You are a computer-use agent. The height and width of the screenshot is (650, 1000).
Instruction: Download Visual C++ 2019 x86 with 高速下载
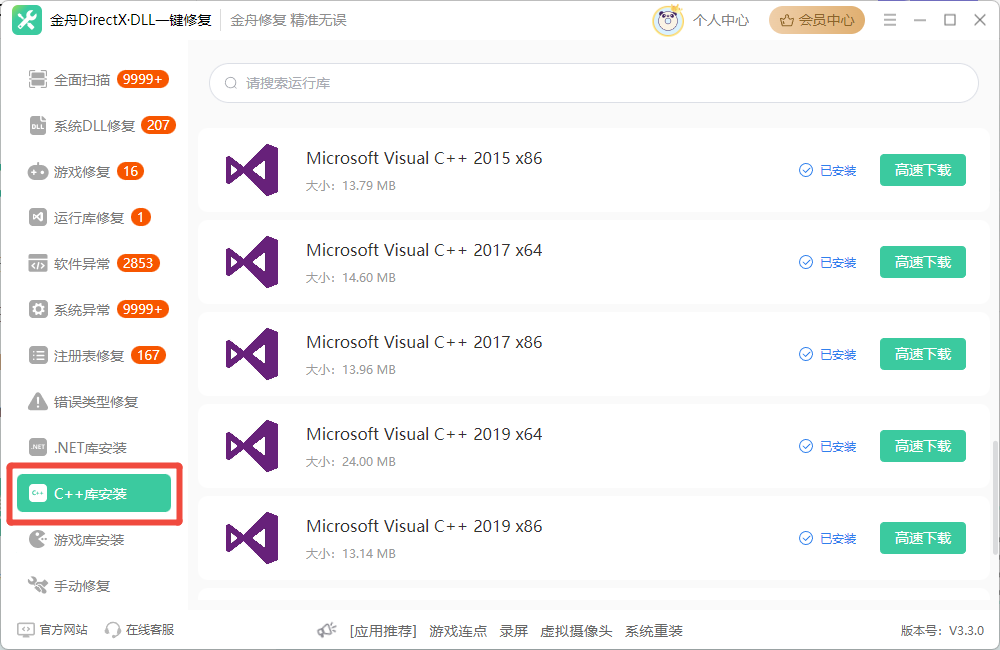tap(923, 538)
